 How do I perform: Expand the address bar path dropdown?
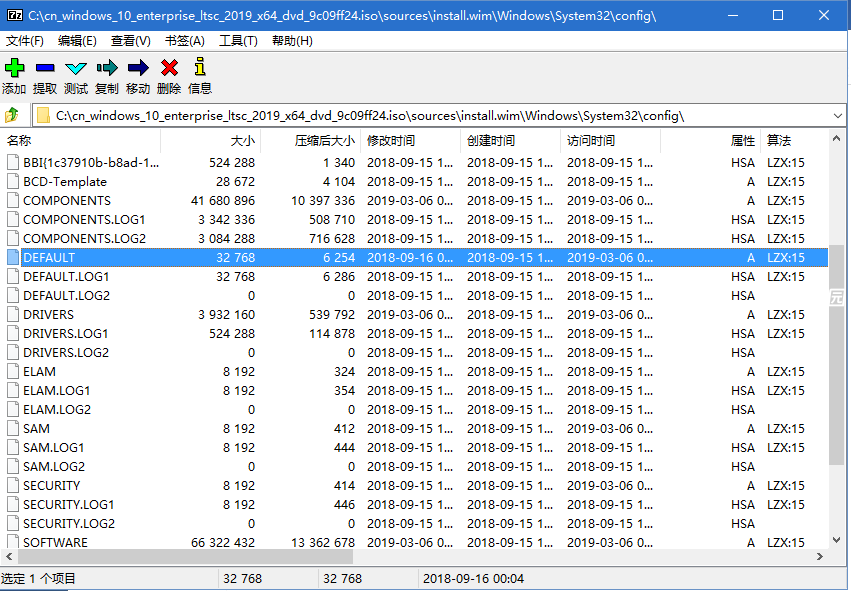pos(837,116)
